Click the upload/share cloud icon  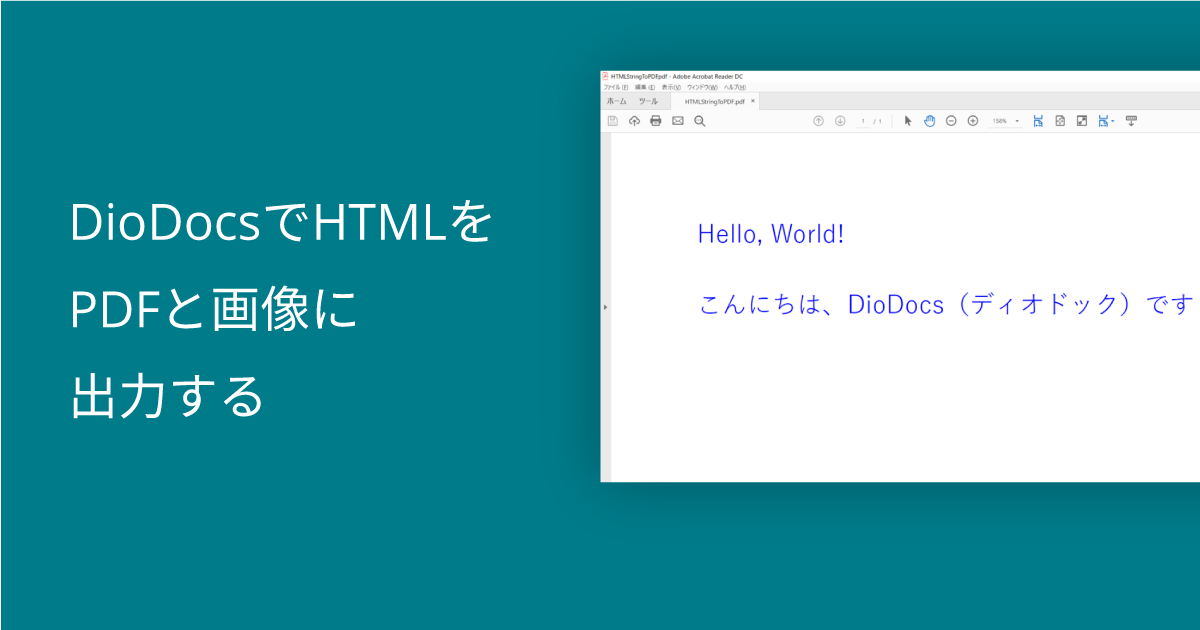point(634,121)
